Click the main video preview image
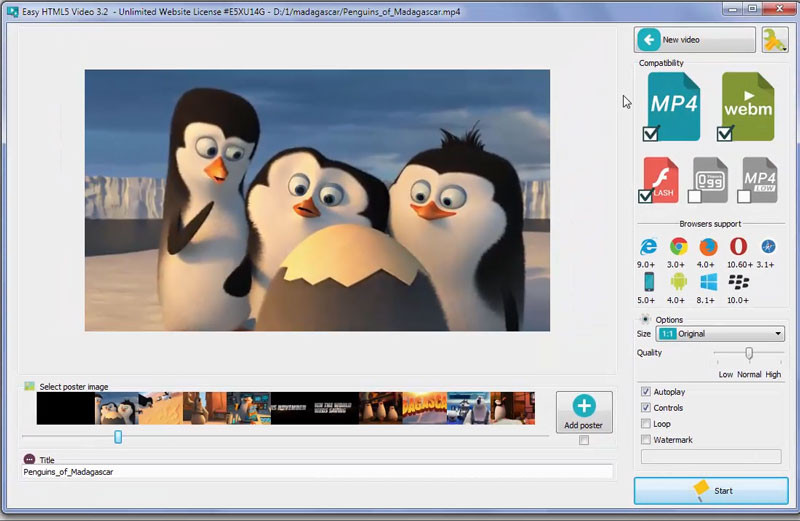800x521 pixels. point(317,201)
